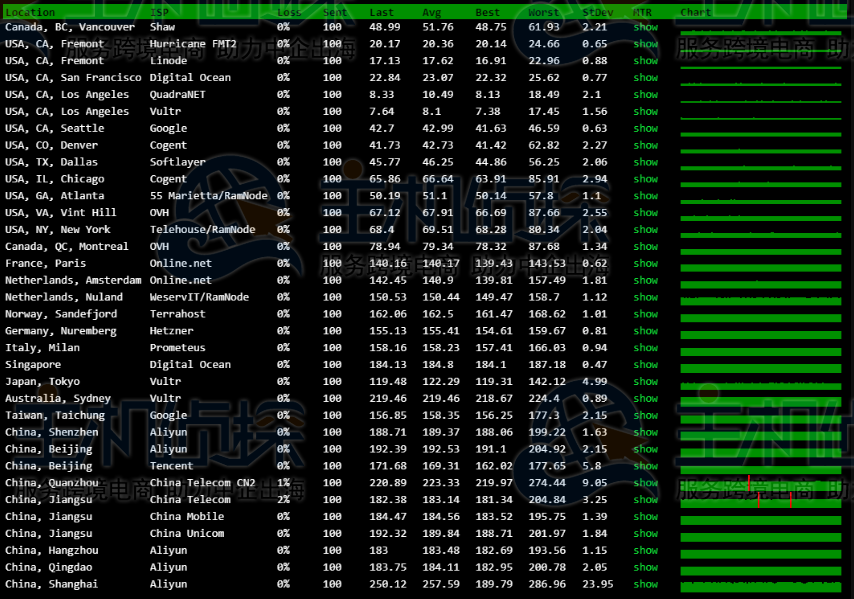Click show link for Singapore Digital Ocean

(645, 365)
